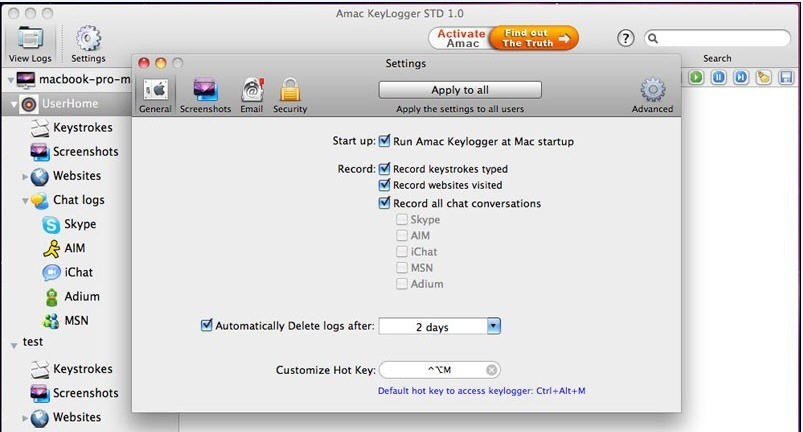803x432 pixels.
Task: Click the default hot key Ctrl+Alt+M note
Action: 481,391
